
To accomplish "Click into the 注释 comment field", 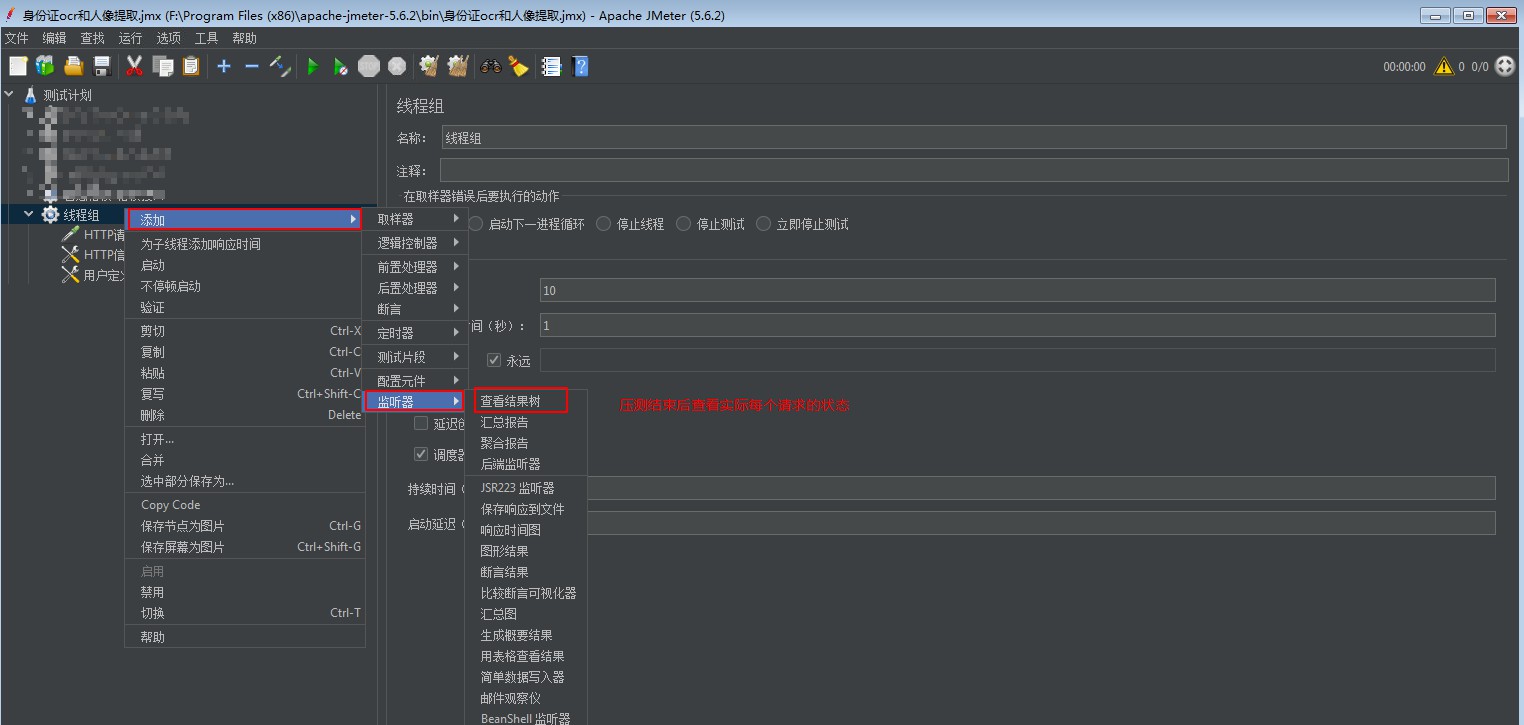I will [x=974, y=170].
